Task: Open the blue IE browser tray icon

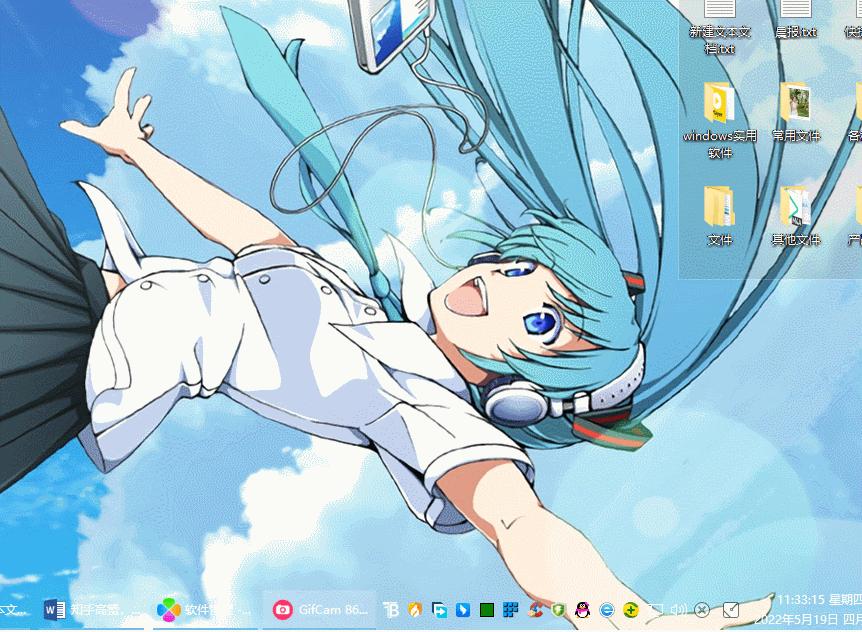Action: pyautogui.click(x=606, y=609)
